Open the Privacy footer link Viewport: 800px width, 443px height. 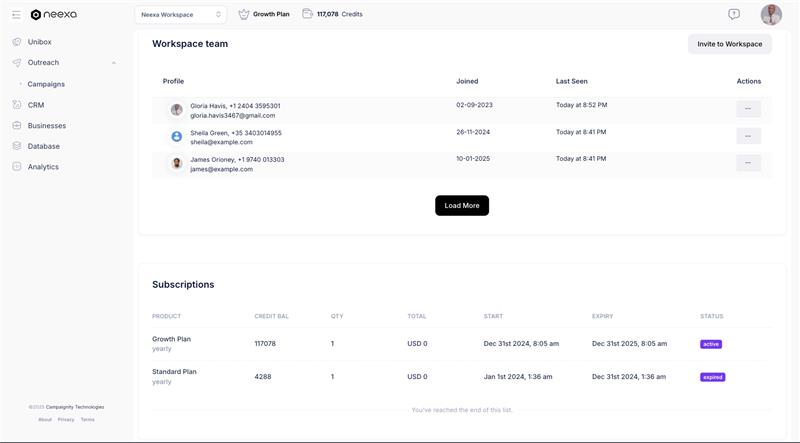tap(66, 420)
